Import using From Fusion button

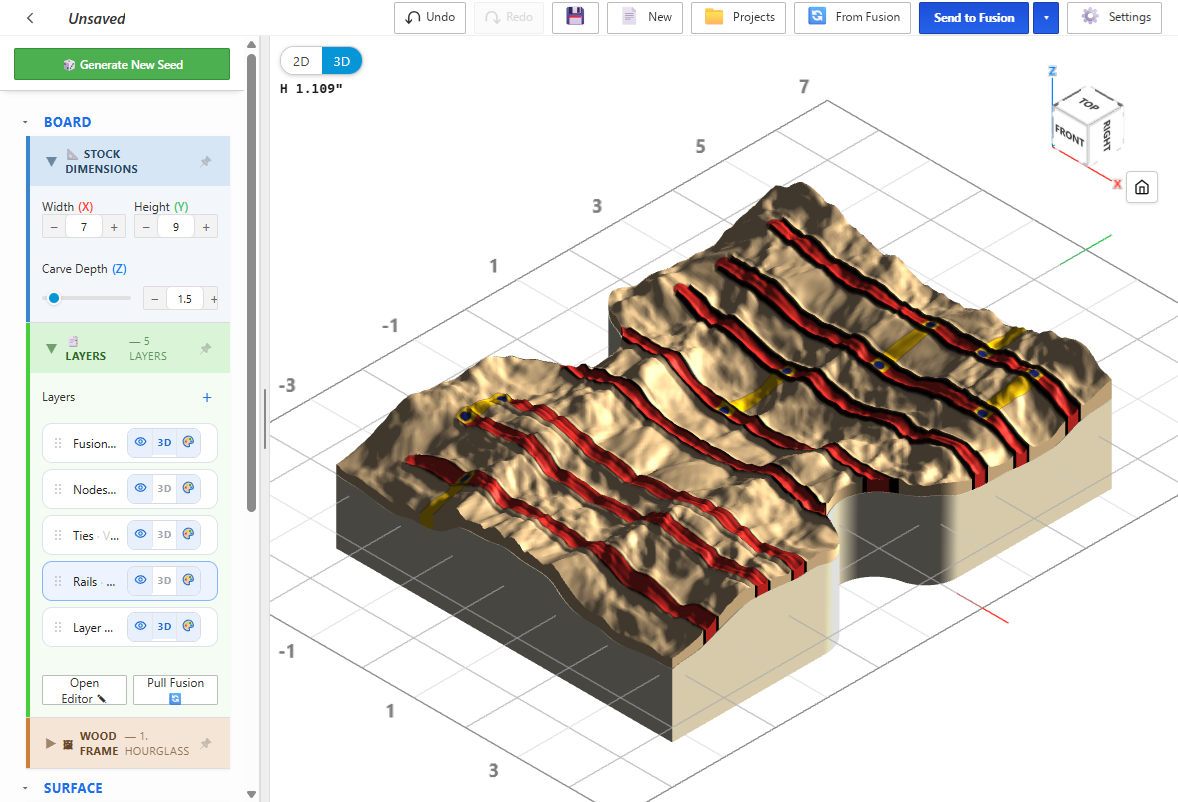click(853, 17)
